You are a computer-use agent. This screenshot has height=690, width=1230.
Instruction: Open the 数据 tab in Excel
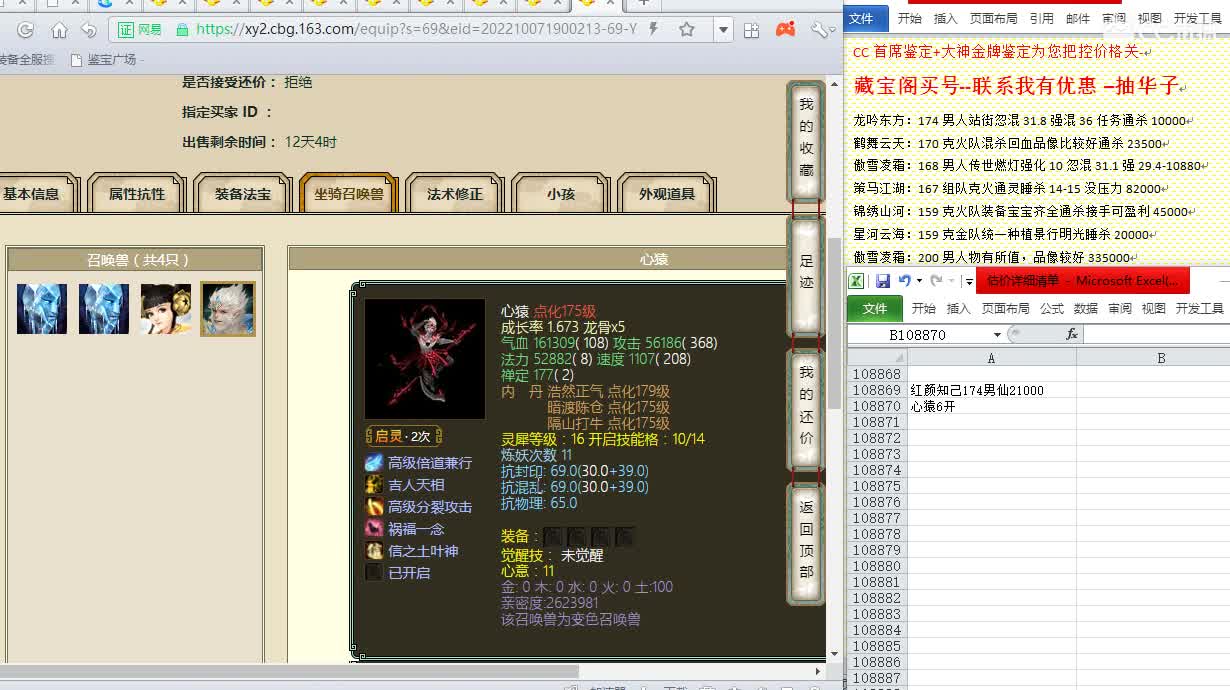1085,308
